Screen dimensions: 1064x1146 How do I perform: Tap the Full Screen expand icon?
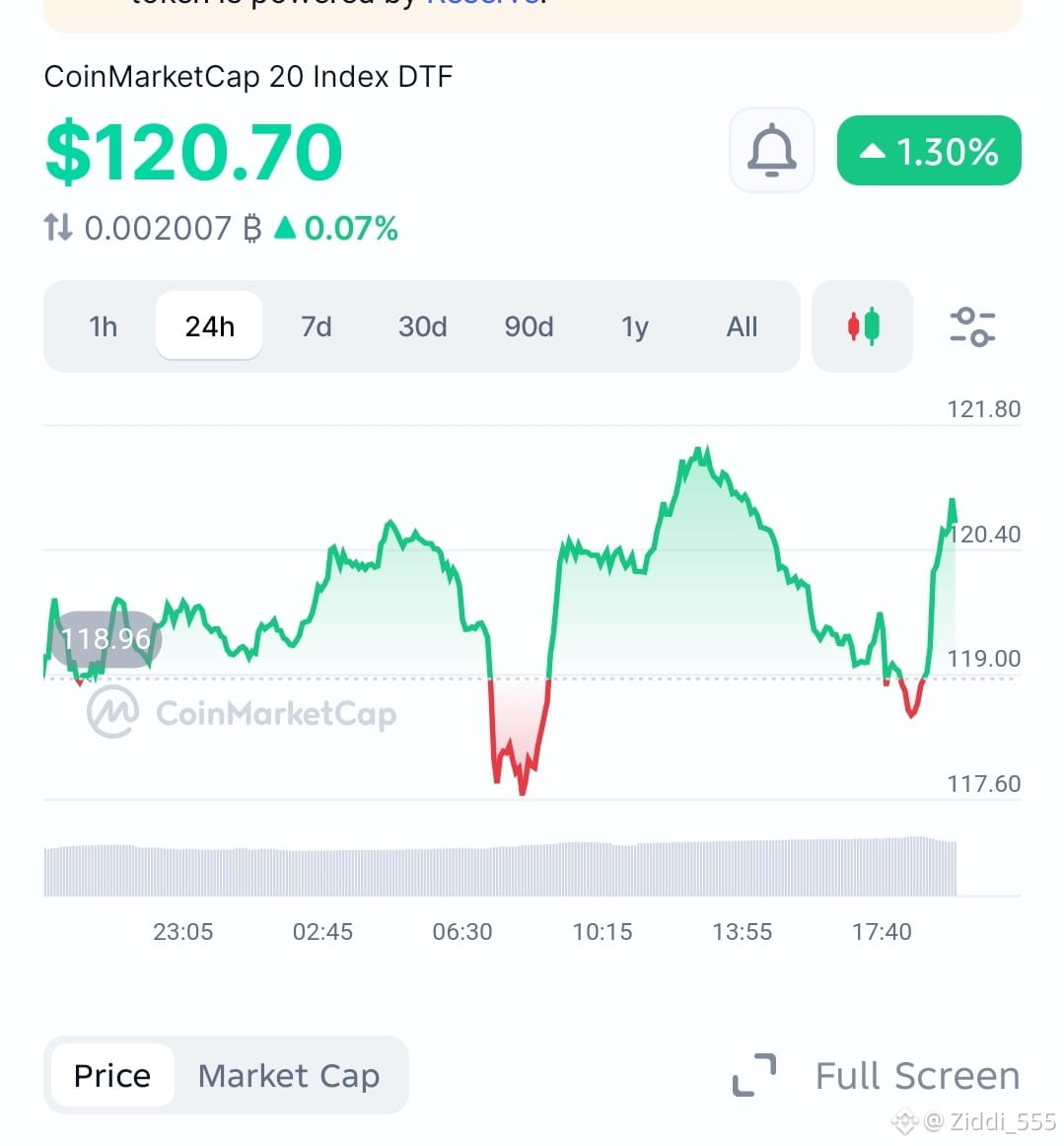click(754, 1075)
